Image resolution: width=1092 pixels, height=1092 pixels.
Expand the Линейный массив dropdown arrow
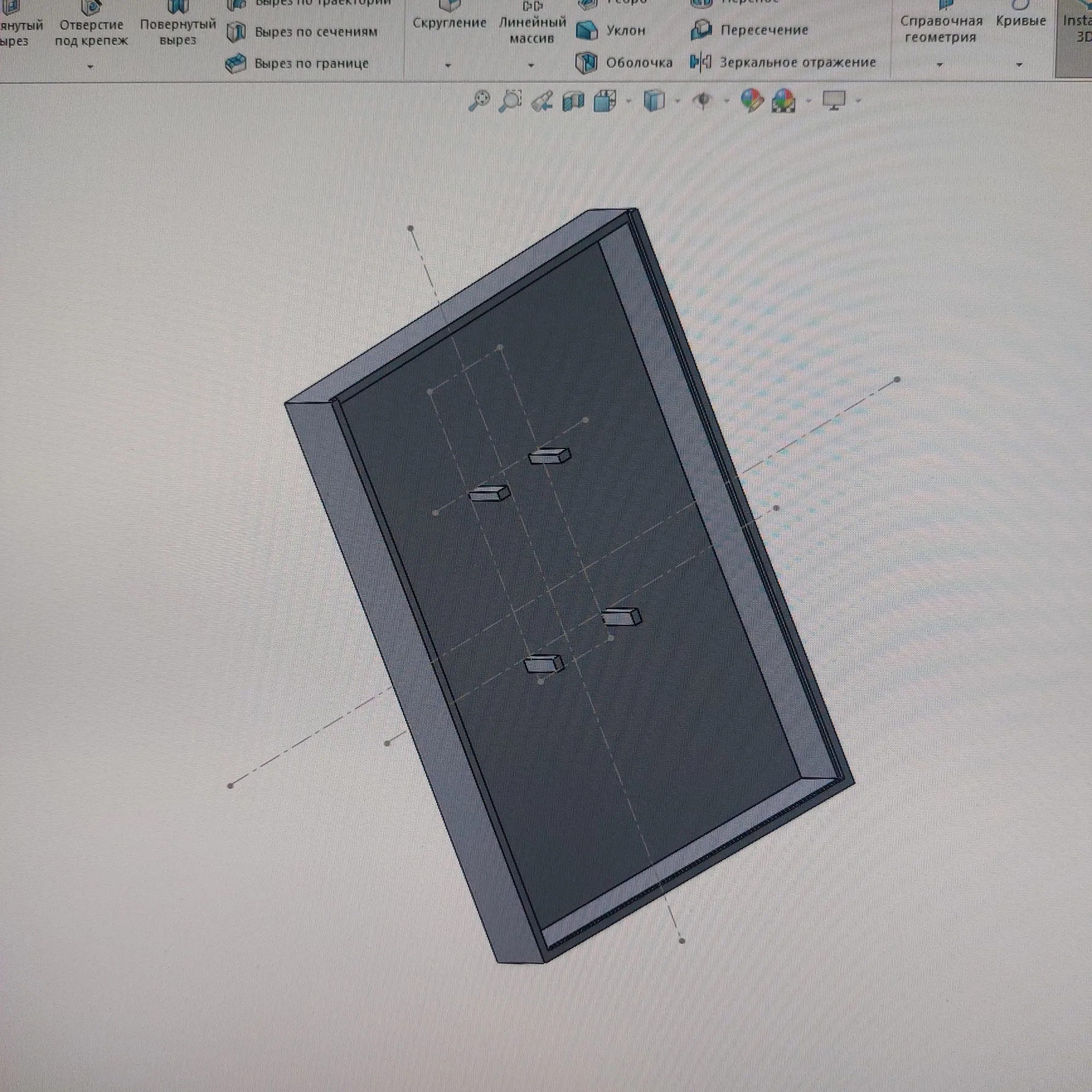click(x=531, y=66)
